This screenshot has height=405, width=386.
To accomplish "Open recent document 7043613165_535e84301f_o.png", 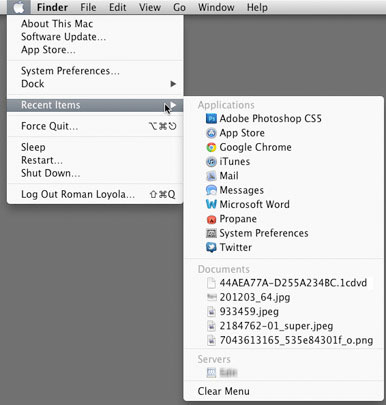I will [284, 340].
